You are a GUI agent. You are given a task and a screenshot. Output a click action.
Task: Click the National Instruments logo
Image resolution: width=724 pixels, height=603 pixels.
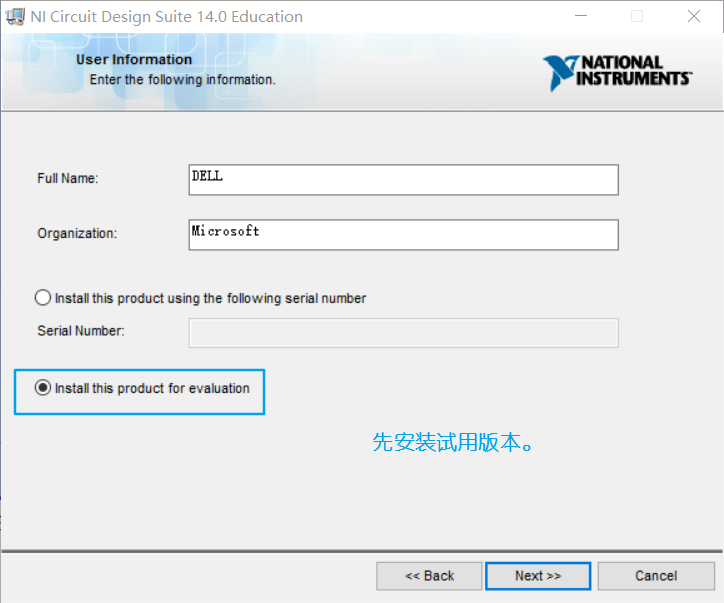[617, 72]
